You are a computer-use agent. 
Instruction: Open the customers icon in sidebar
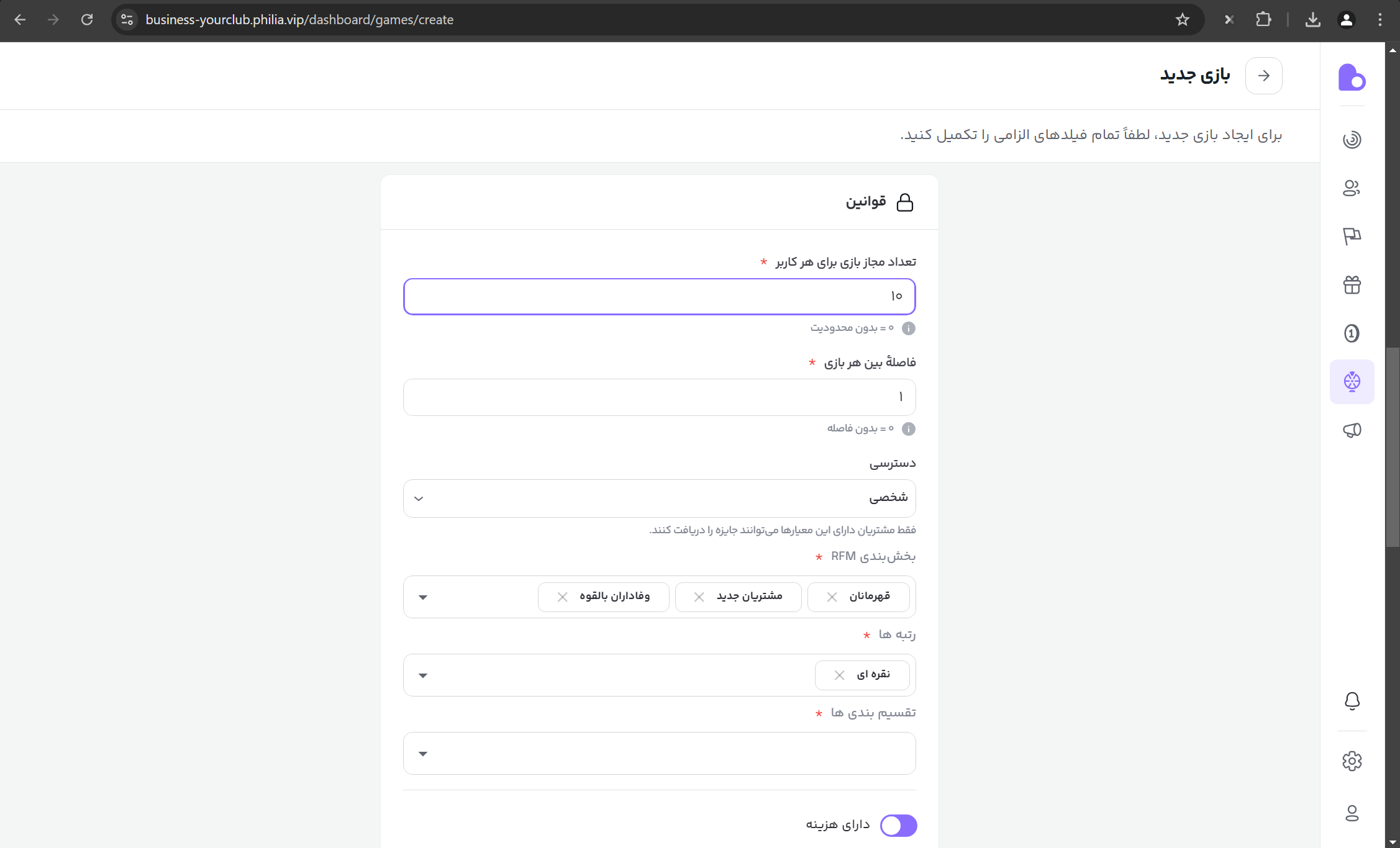click(x=1352, y=187)
